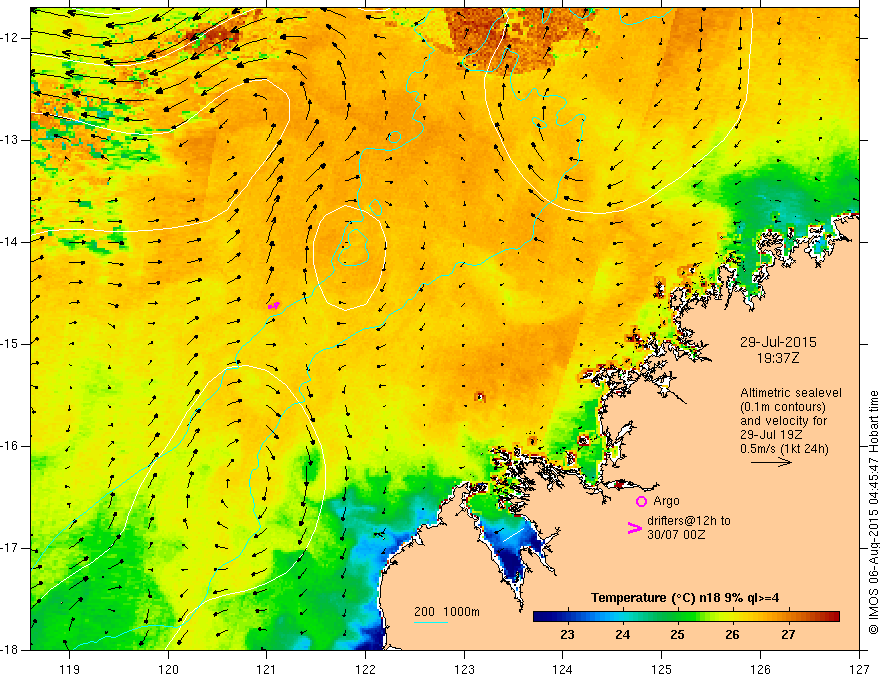Click longitude axis label 123

pyautogui.click(x=464, y=669)
